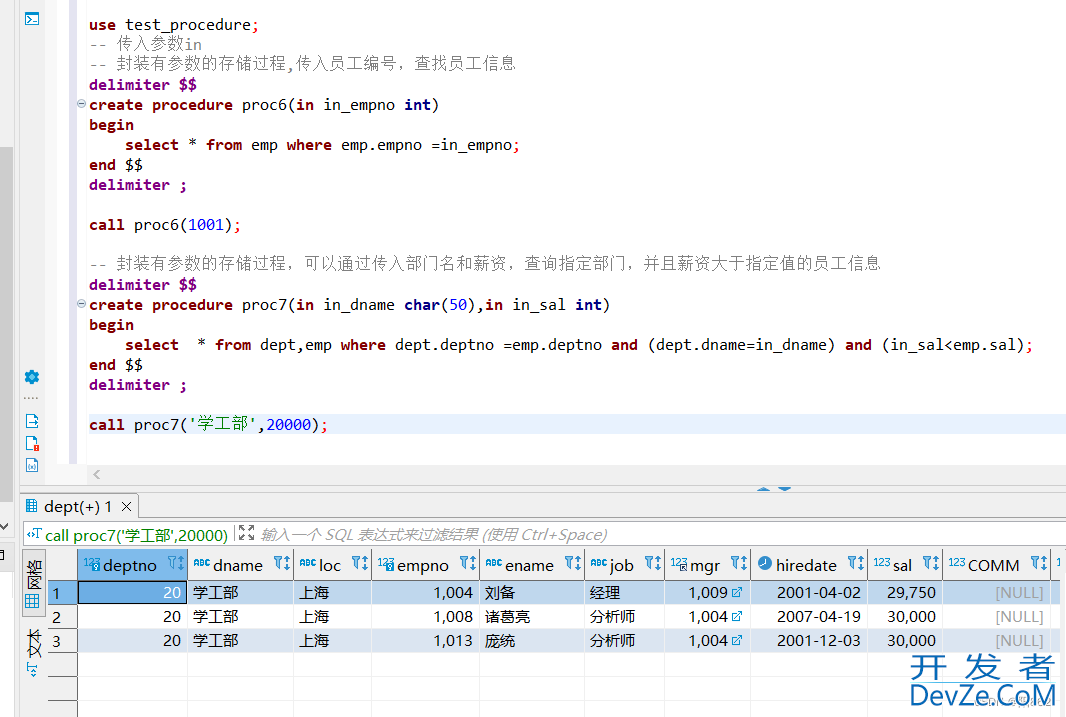The width and height of the screenshot is (1066, 717).
Task: Collapse the proc6 create procedure block
Action: coord(82,104)
